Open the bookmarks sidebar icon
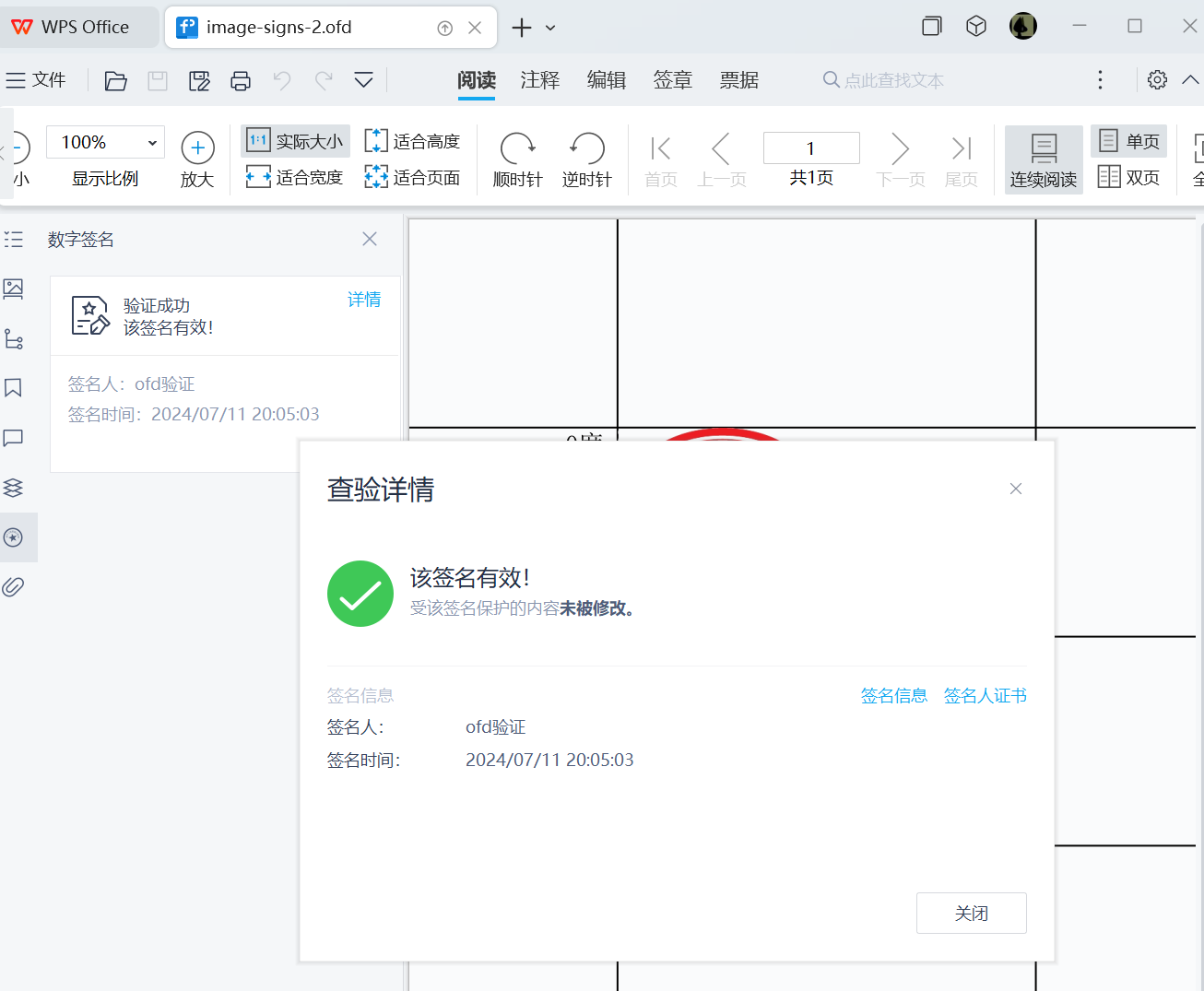Screen dimensions: 1204x991 coord(14,388)
